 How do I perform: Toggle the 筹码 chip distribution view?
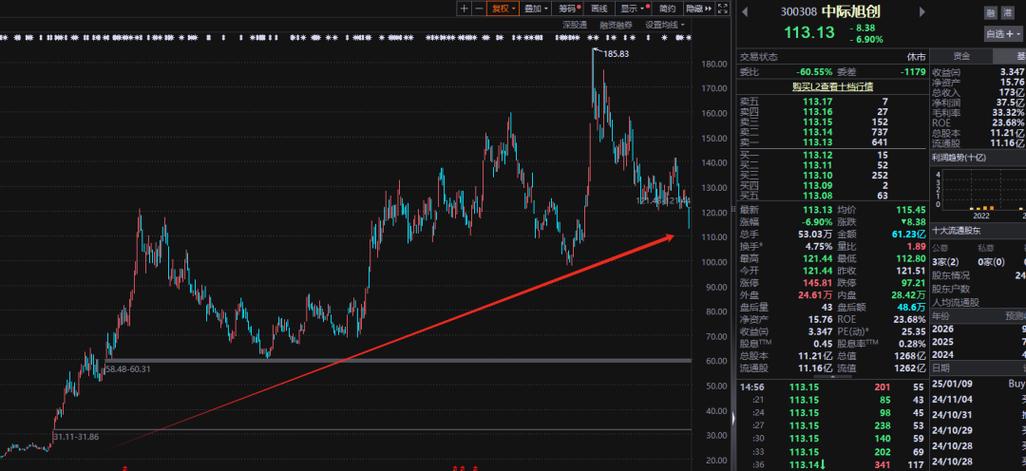[569, 9]
